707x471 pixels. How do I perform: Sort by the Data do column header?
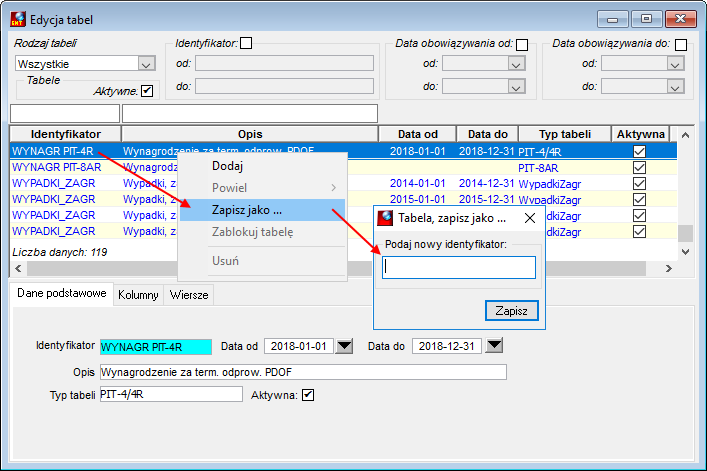point(487,134)
